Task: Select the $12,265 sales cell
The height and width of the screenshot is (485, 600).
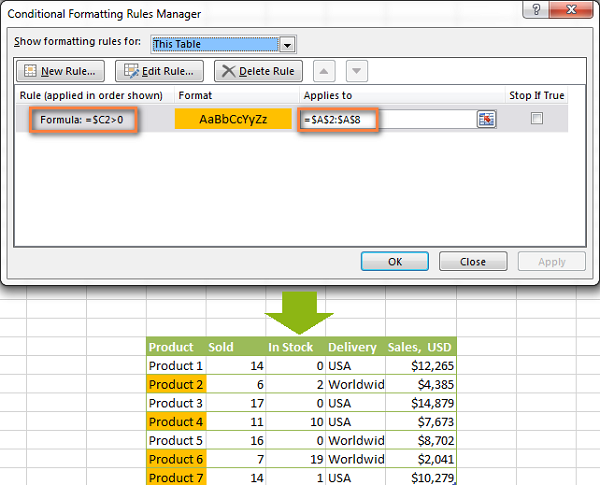Action: pyautogui.click(x=421, y=366)
